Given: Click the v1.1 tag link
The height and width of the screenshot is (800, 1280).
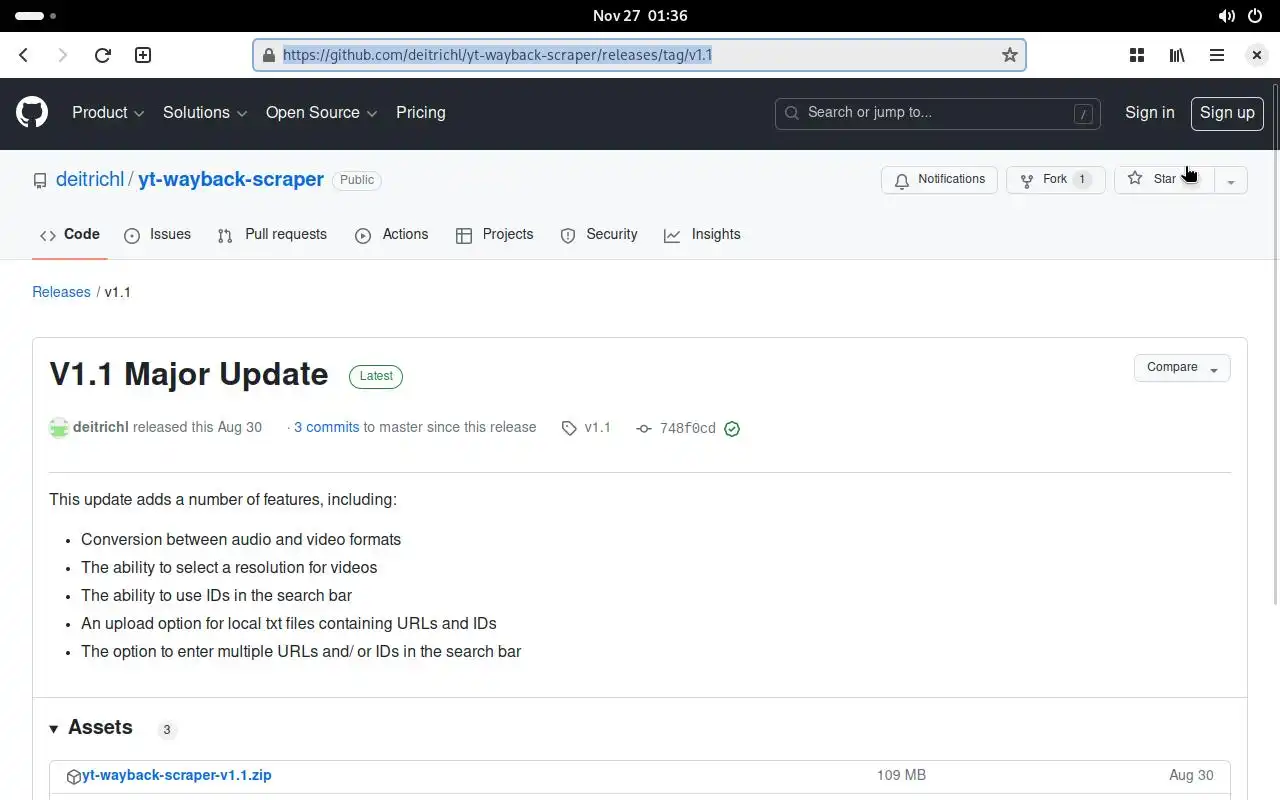Looking at the screenshot, I should coord(597,427).
